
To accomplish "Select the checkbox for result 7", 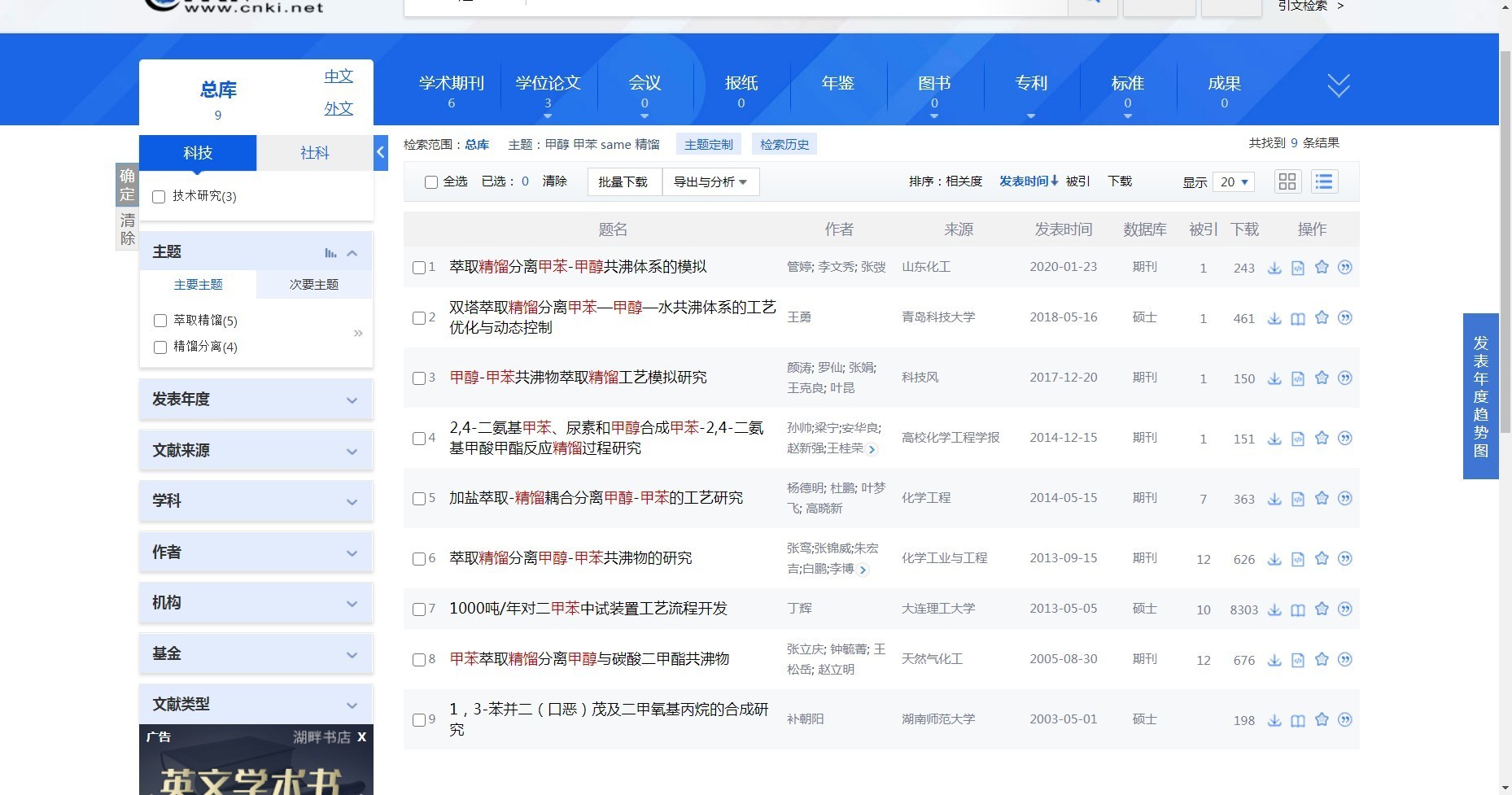I will coord(418,609).
